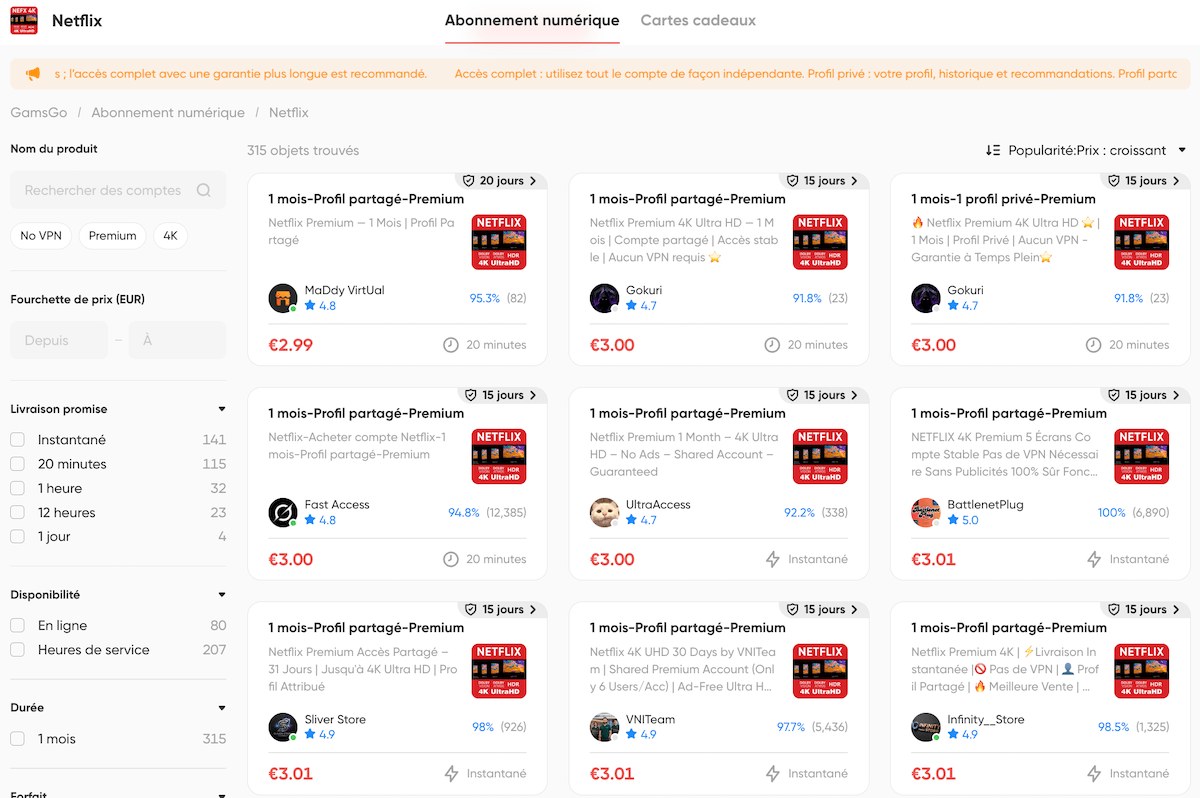Image resolution: width=1200 pixels, height=798 pixels.
Task: Click star rating icon for Fast Access
Action: pyautogui.click(x=310, y=520)
